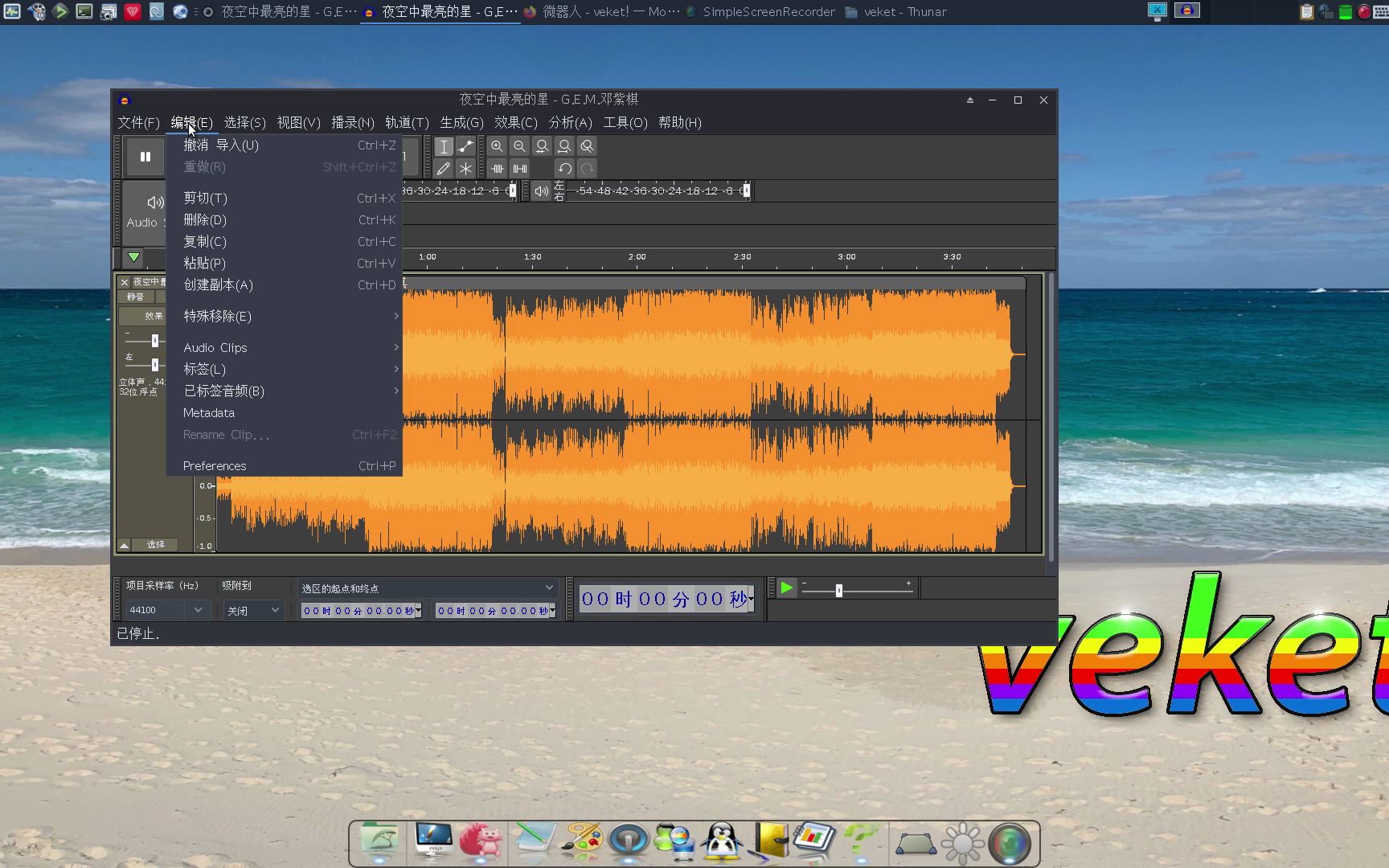Adjust the track pan slider

tap(155, 365)
